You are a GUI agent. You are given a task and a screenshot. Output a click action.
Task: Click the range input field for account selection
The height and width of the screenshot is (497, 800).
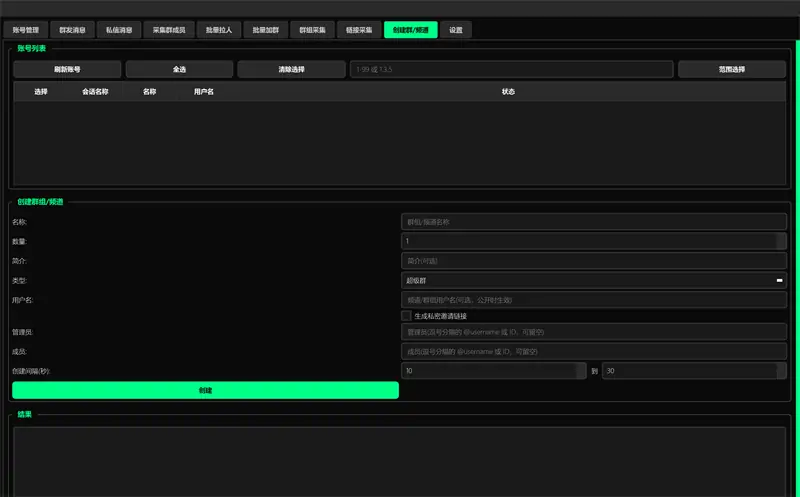(x=510, y=70)
